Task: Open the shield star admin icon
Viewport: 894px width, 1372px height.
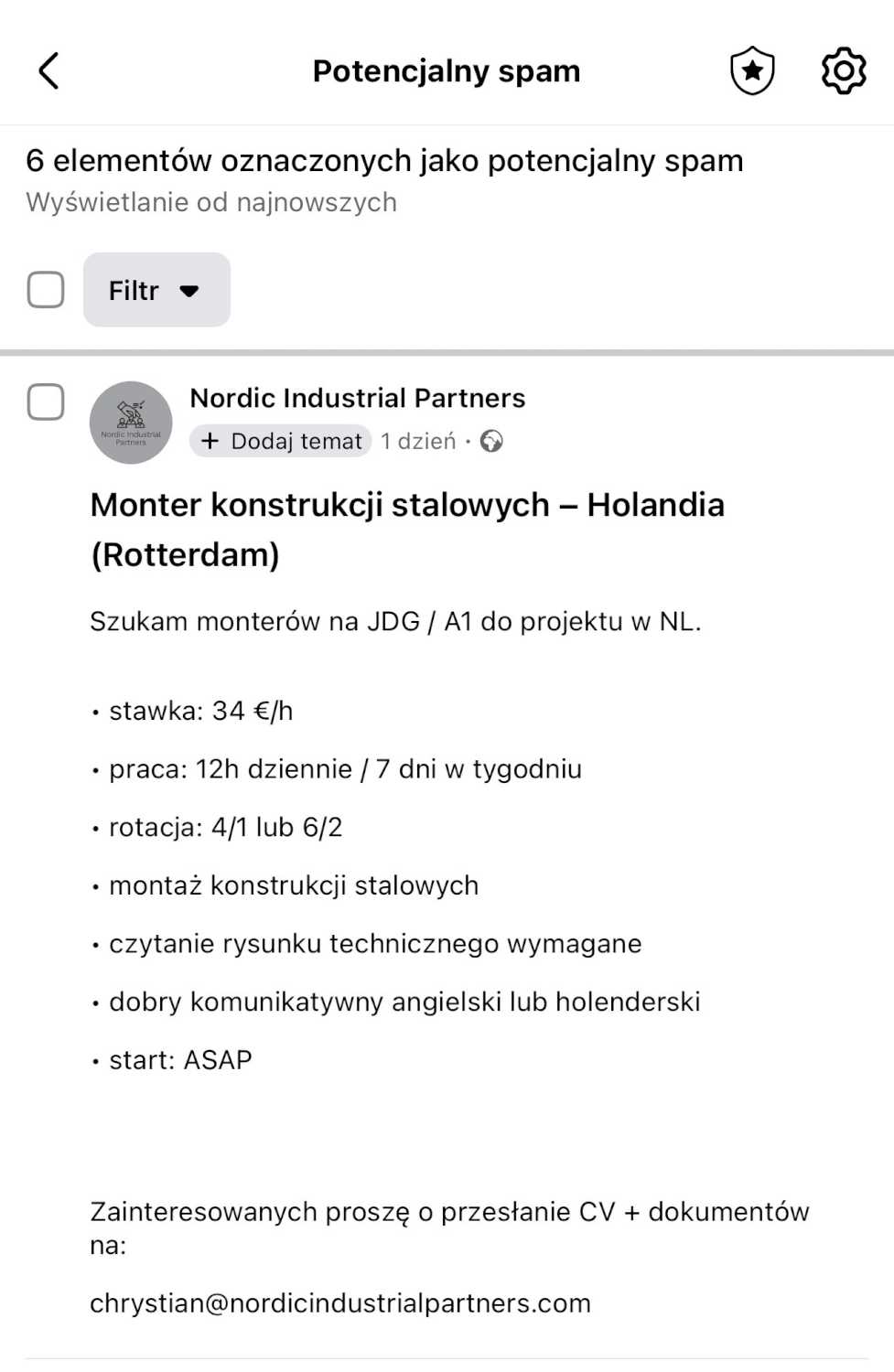Action: coord(752,70)
